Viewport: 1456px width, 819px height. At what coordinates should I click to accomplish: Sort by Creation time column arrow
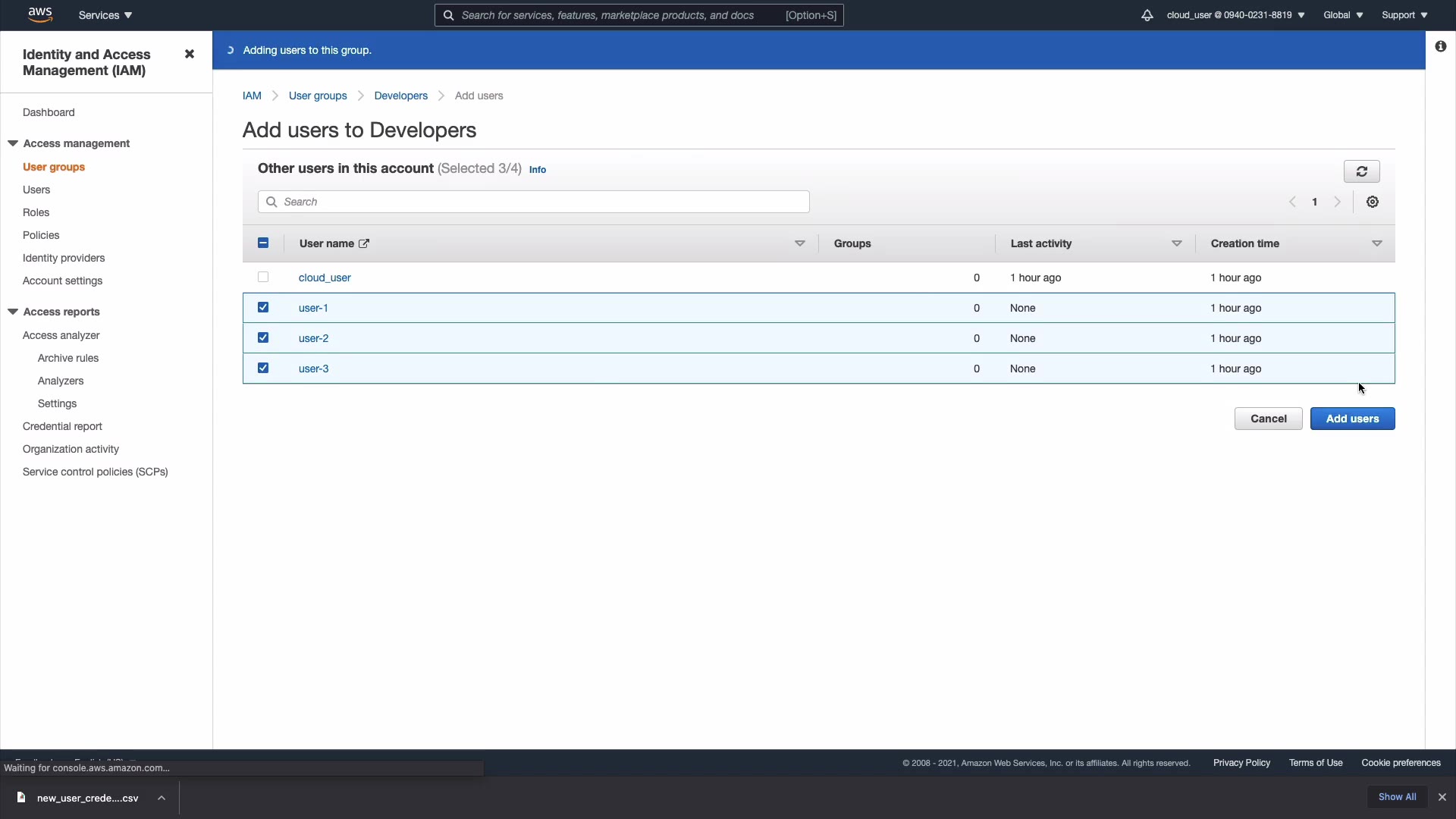(1376, 243)
